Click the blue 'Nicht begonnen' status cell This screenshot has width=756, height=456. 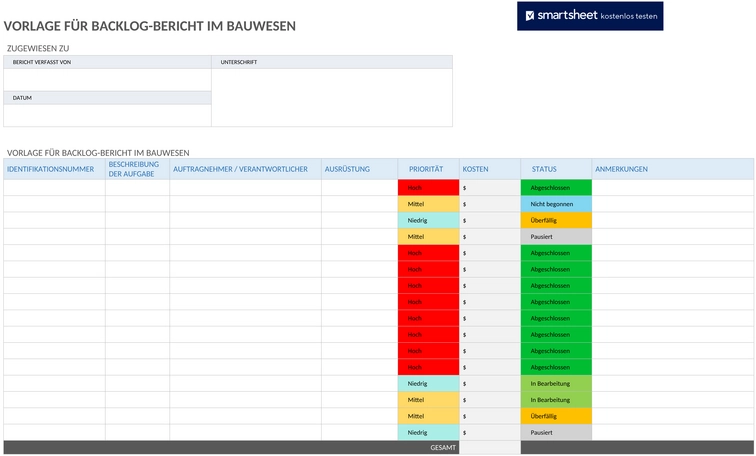(x=556, y=204)
